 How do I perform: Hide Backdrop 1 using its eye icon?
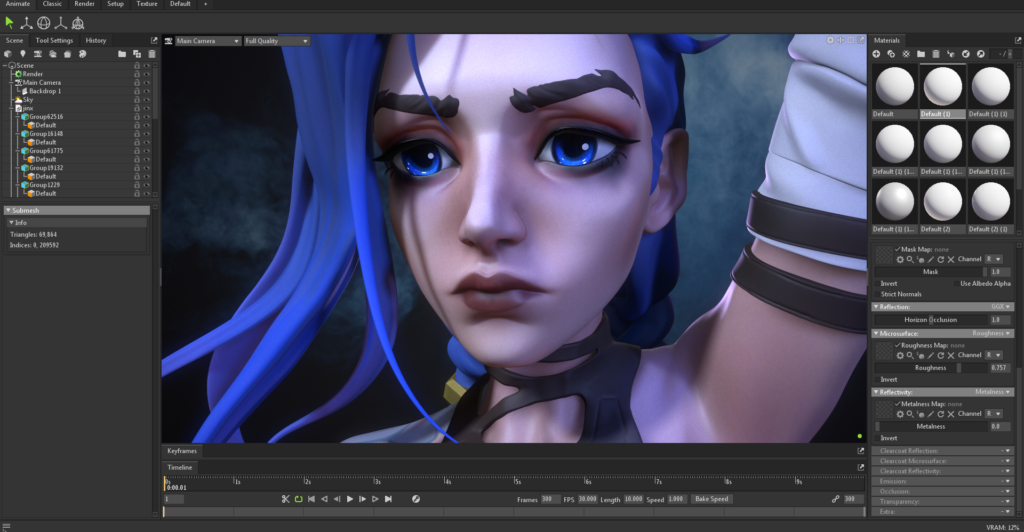point(146,91)
